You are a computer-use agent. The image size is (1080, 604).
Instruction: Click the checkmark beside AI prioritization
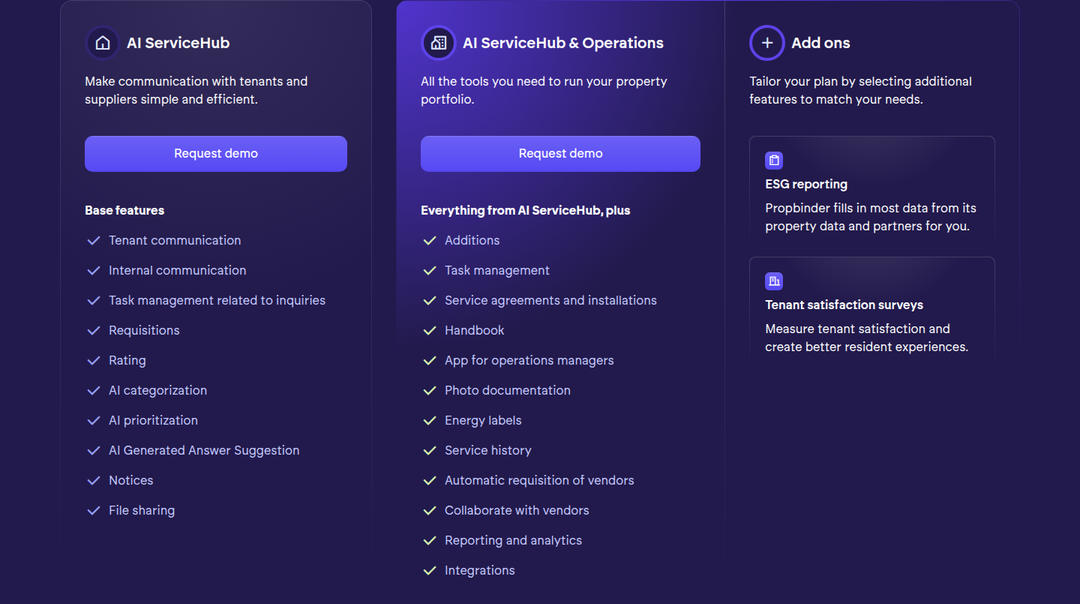pyautogui.click(x=94, y=420)
